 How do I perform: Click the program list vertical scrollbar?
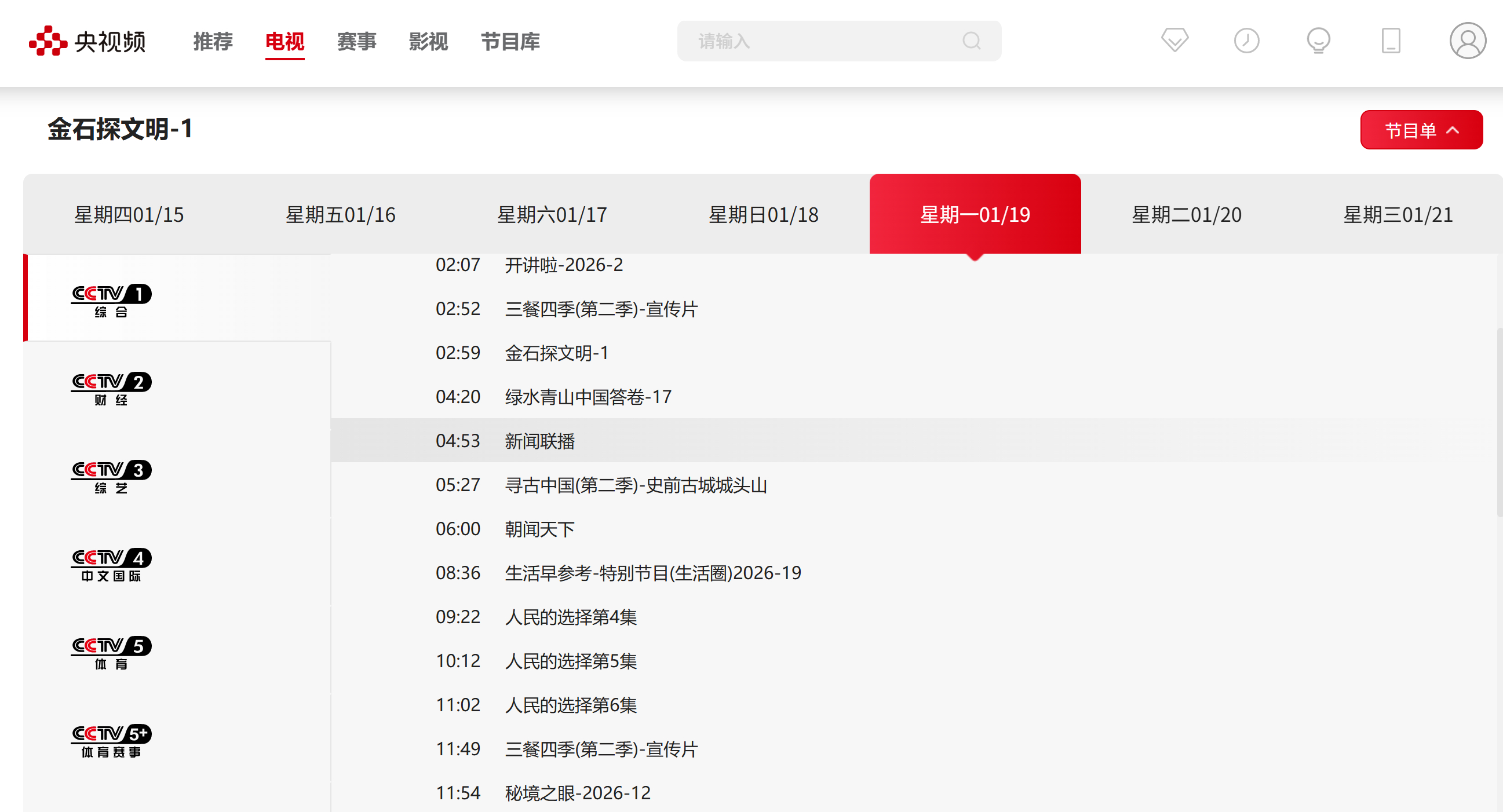pyautogui.click(x=1499, y=423)
